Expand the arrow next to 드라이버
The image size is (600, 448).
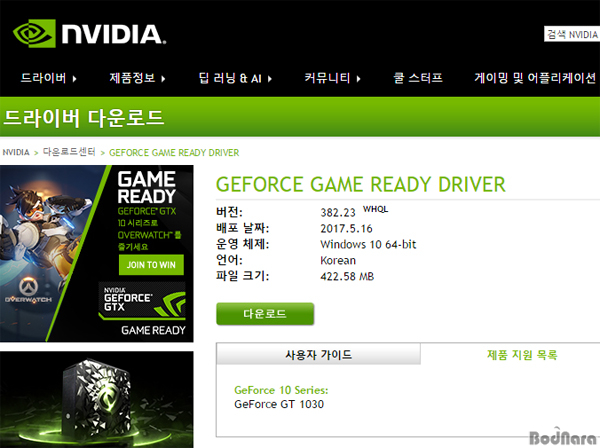75,79
